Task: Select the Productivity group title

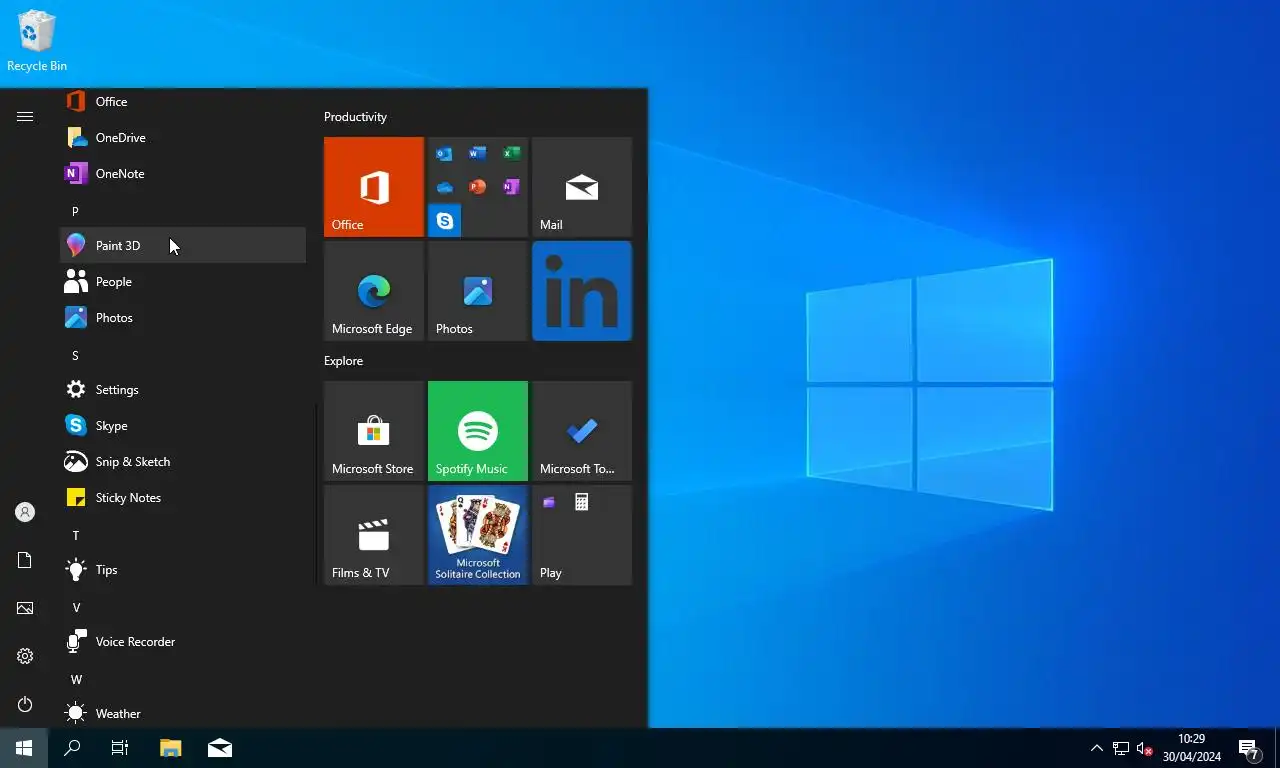Action: coord(355,117)
